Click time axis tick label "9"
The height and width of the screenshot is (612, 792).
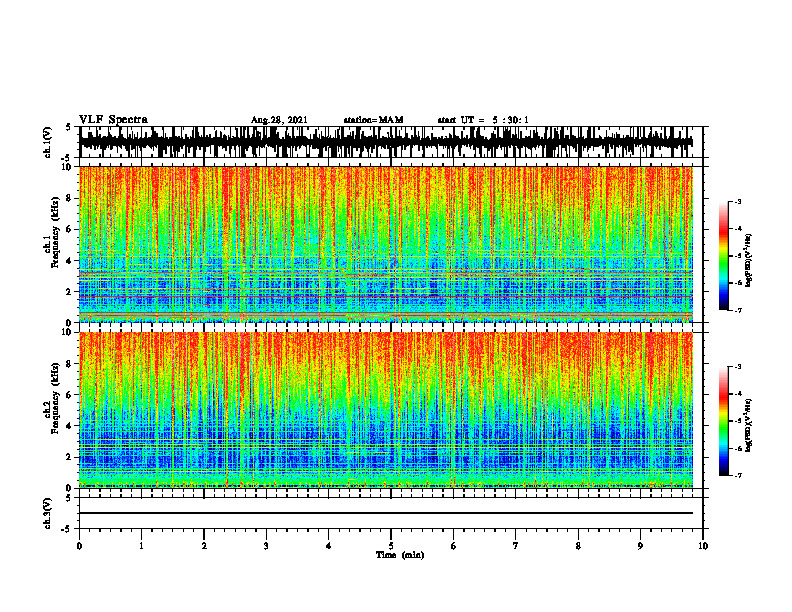coord(640,546)
